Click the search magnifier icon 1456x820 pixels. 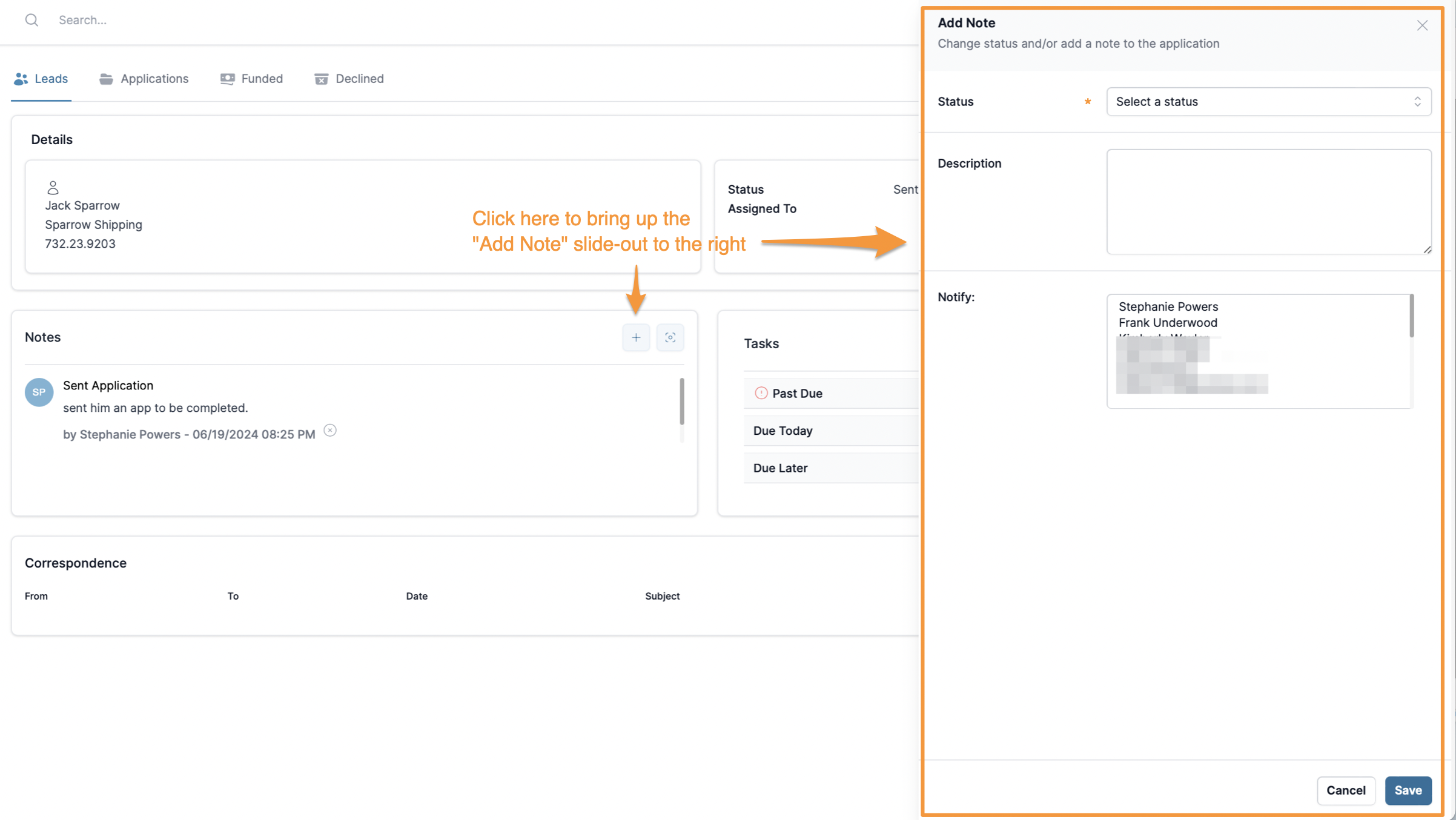[x=31, y=20]
